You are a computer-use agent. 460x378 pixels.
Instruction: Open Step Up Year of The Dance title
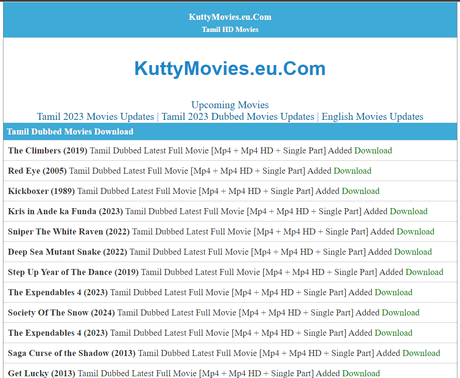click(73, 272)
